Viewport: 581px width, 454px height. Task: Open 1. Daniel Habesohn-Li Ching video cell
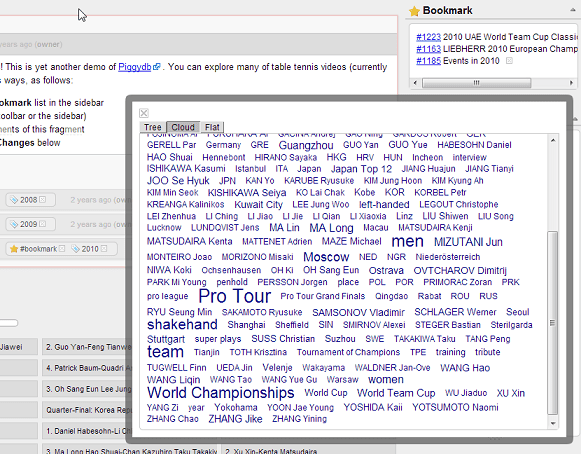click(x=87, y=431)
